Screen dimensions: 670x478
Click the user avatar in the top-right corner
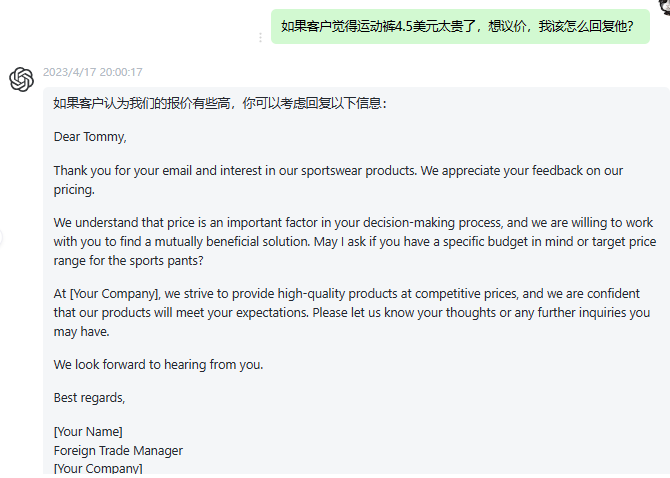[x=663, y=4]
